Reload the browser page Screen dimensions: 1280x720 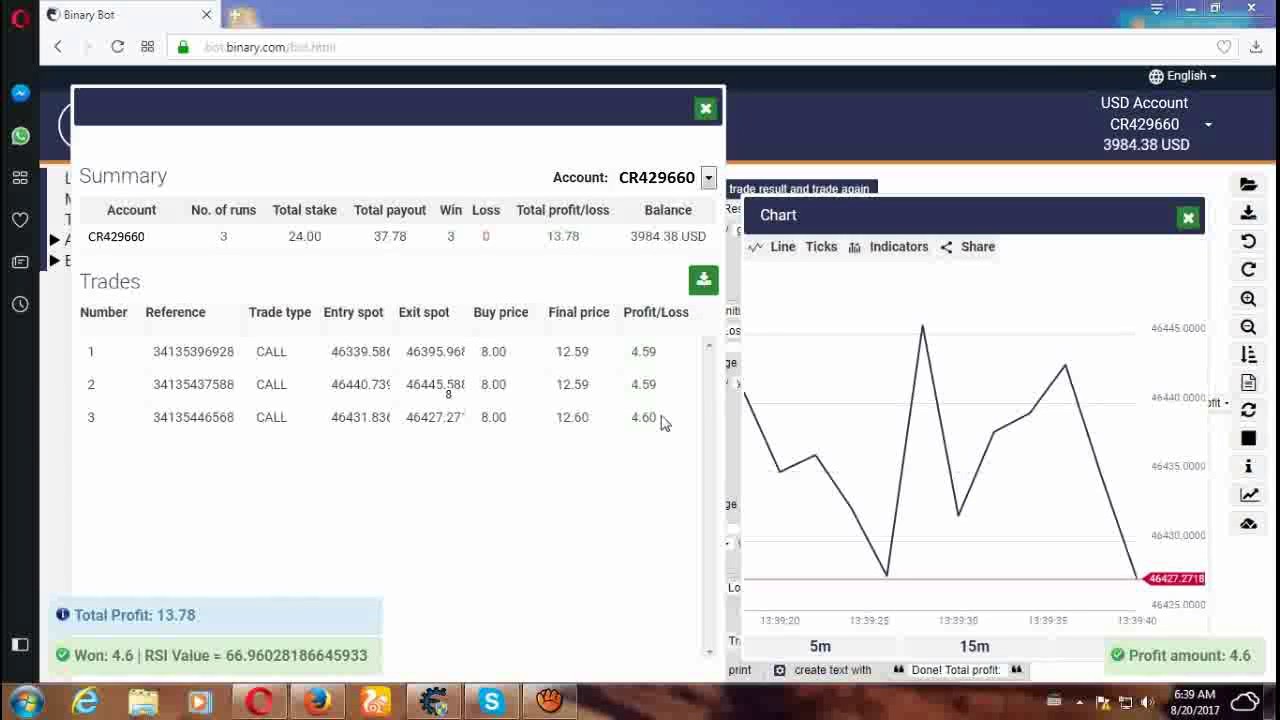coord(117,47)
